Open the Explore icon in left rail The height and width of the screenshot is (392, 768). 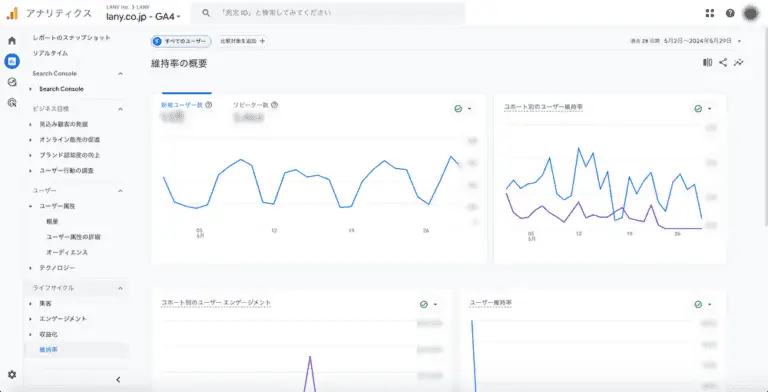(x=12, y=82)
